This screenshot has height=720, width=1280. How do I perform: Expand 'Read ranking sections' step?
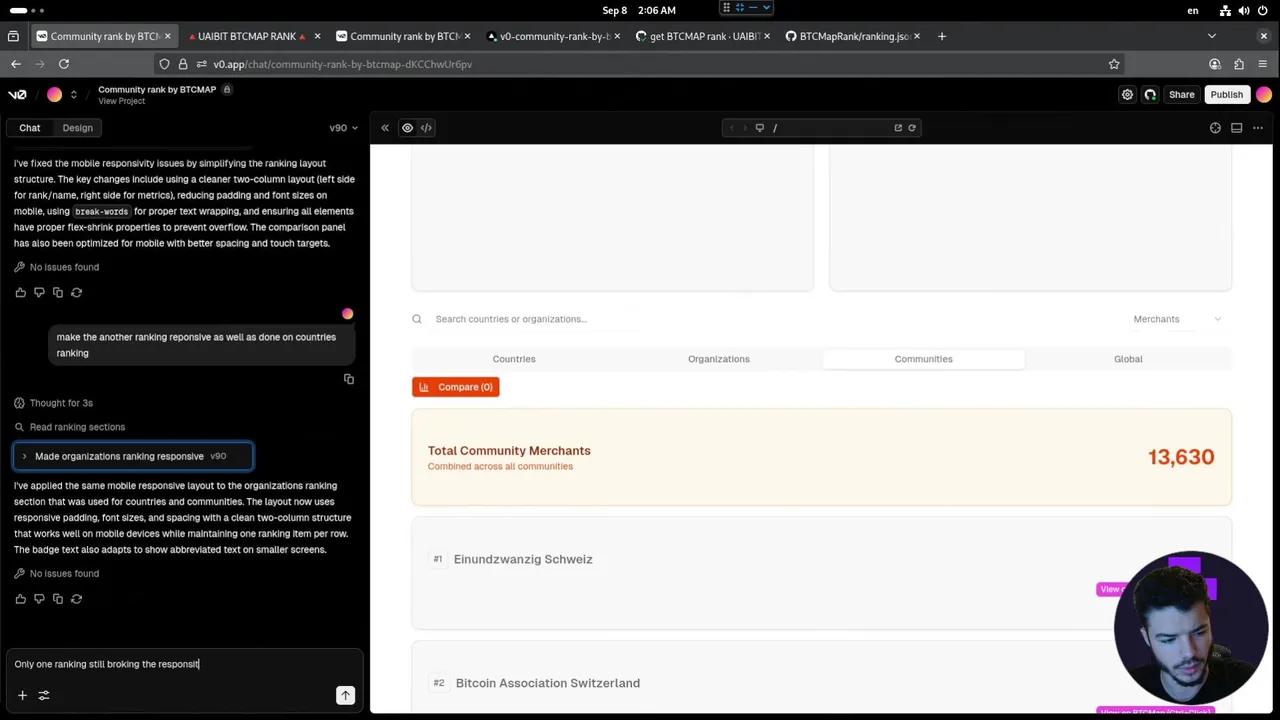[x=69, y=427]
